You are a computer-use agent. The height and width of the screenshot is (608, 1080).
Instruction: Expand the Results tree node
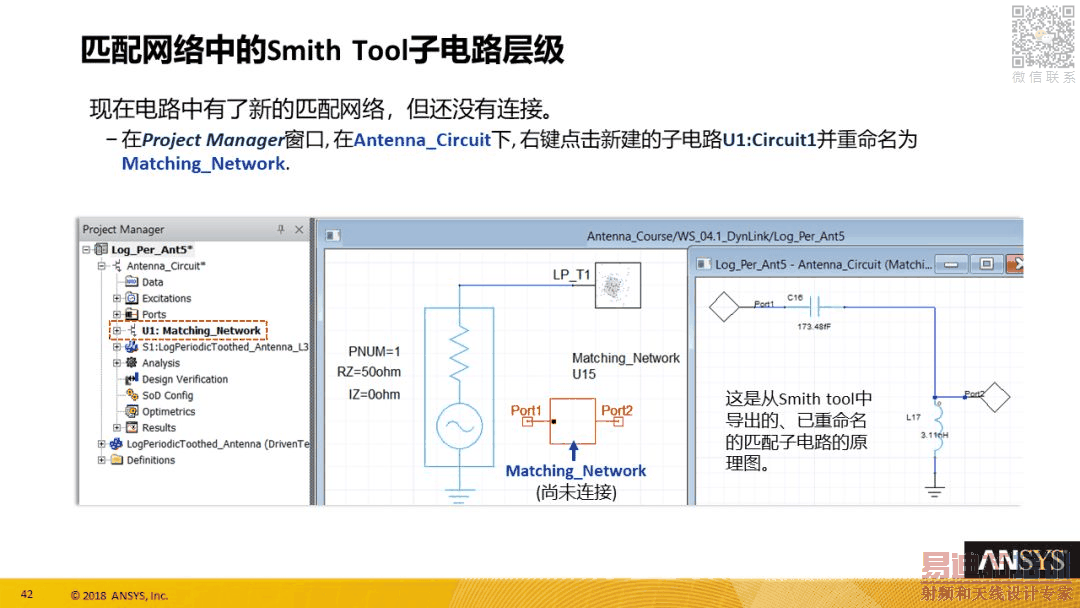pos(117,428)
